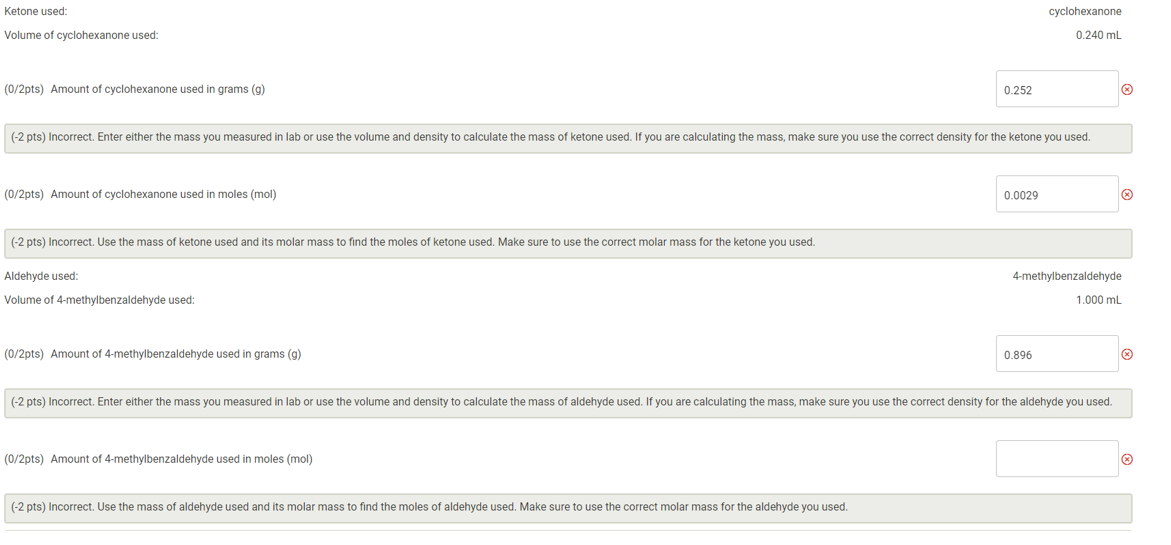Click the red incorrect icon beside 0.896

pyautogui.click(x=1127, y=354)
